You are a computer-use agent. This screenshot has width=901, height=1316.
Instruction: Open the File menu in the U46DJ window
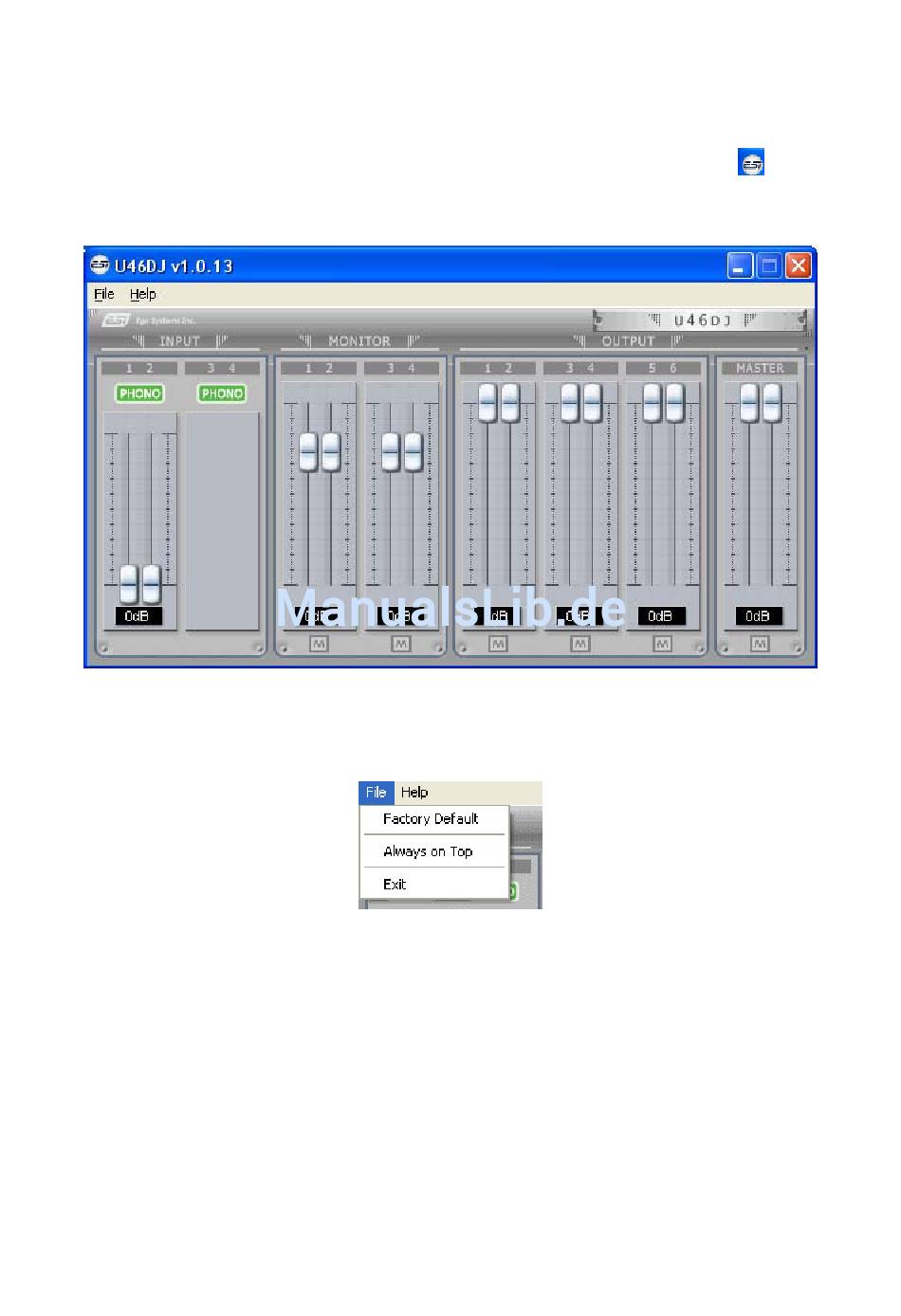(x=103, y=294)
